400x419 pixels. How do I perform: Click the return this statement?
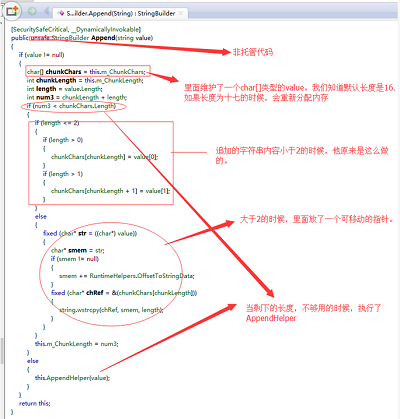pos(34,403)
